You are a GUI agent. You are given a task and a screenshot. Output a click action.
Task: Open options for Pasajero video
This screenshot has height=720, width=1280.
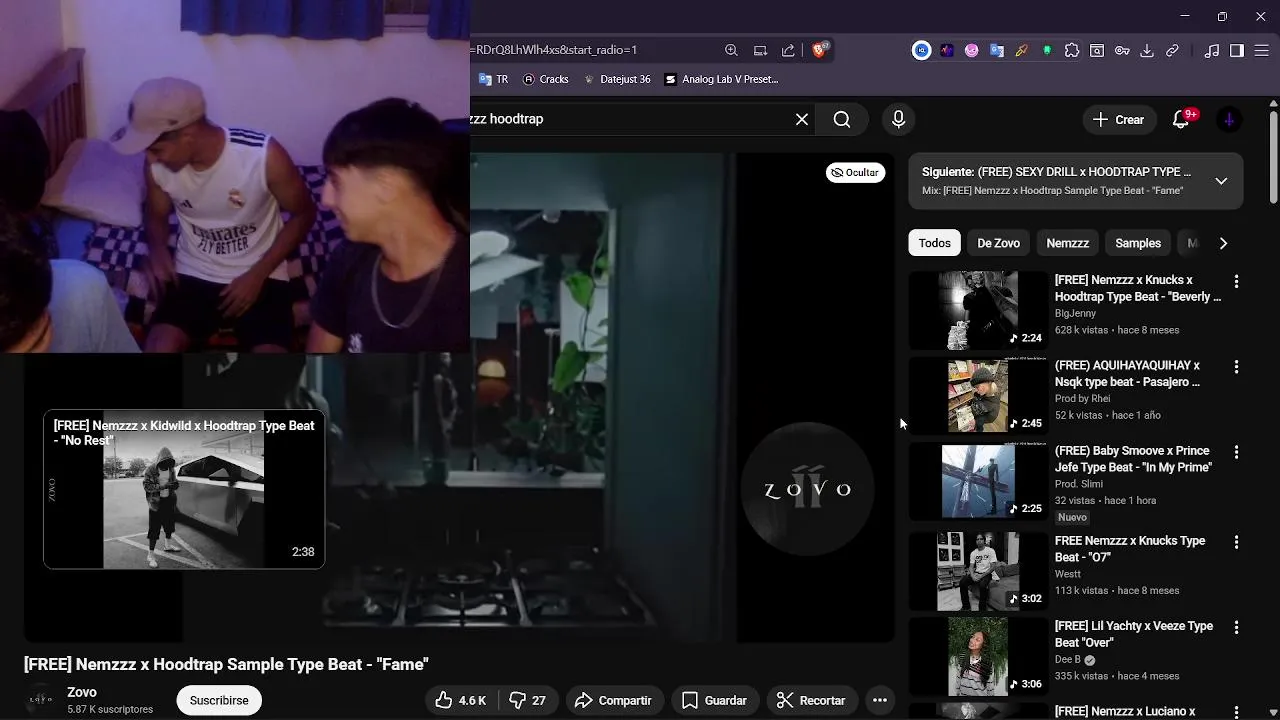coord(1236,367)
